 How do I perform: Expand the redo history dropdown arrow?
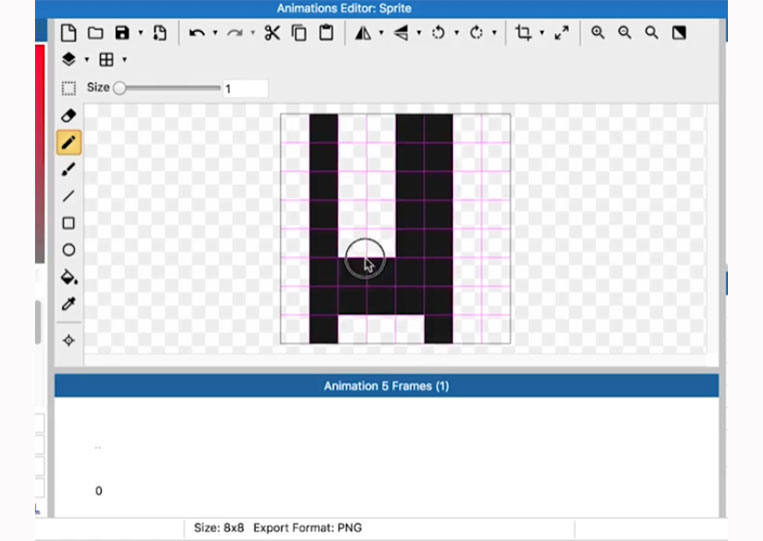point(253,33)
